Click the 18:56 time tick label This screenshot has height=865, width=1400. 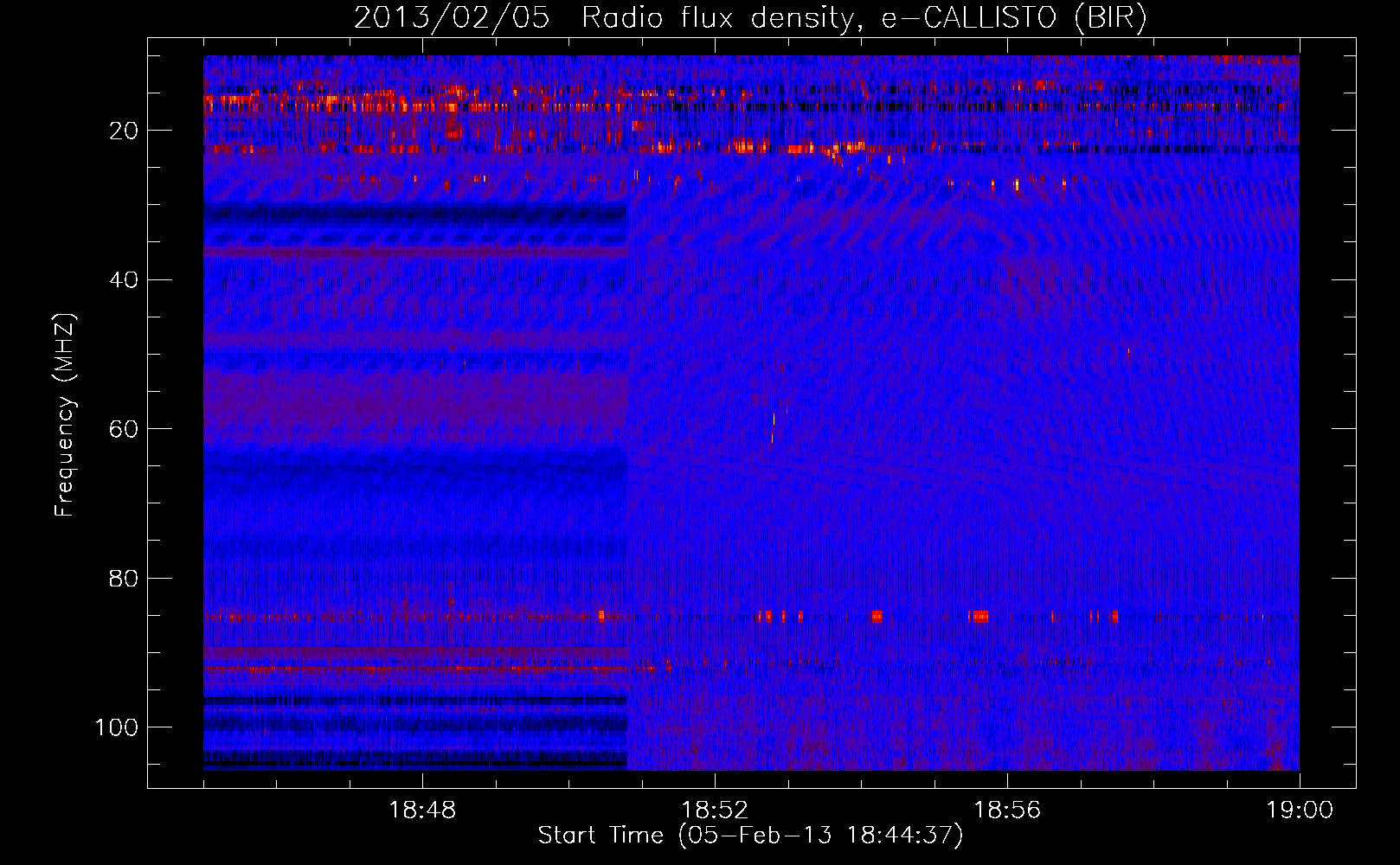point(1007,811)
